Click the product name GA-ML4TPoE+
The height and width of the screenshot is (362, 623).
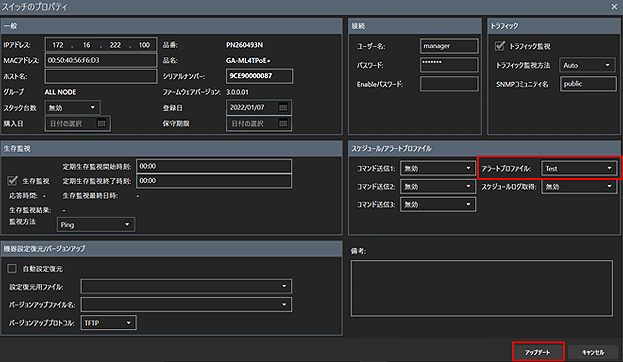click(248, 60)
